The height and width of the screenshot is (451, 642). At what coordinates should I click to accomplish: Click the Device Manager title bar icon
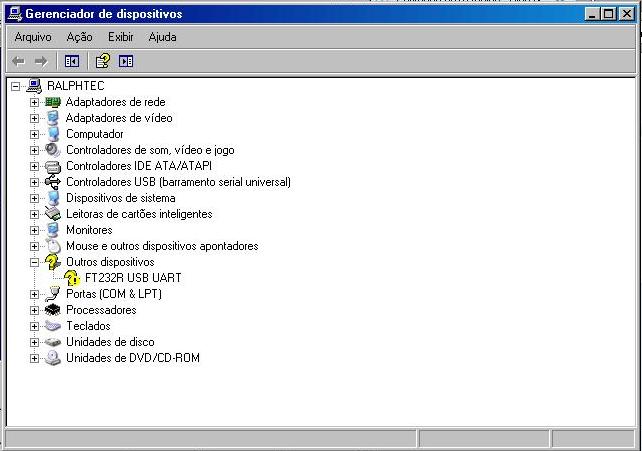[15, 14]
